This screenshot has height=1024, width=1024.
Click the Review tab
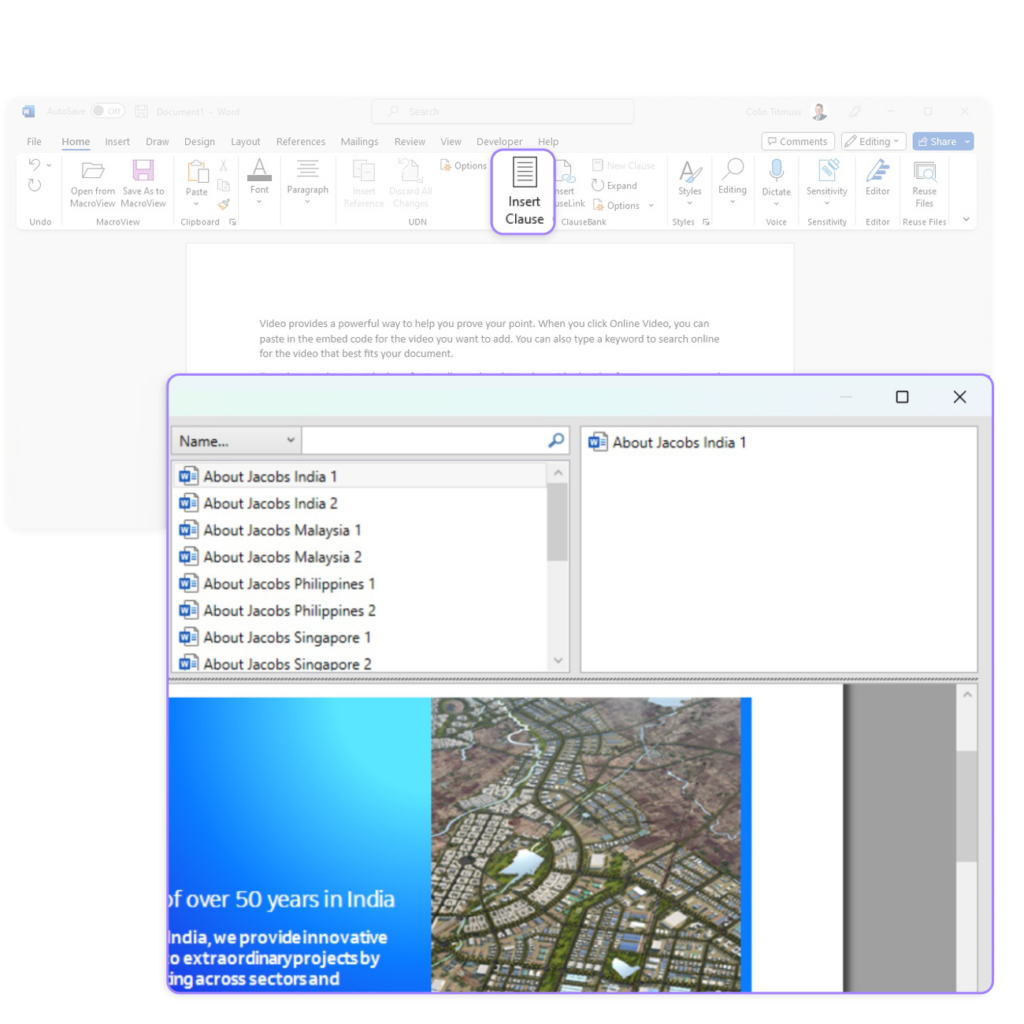(x=409, y=142)
